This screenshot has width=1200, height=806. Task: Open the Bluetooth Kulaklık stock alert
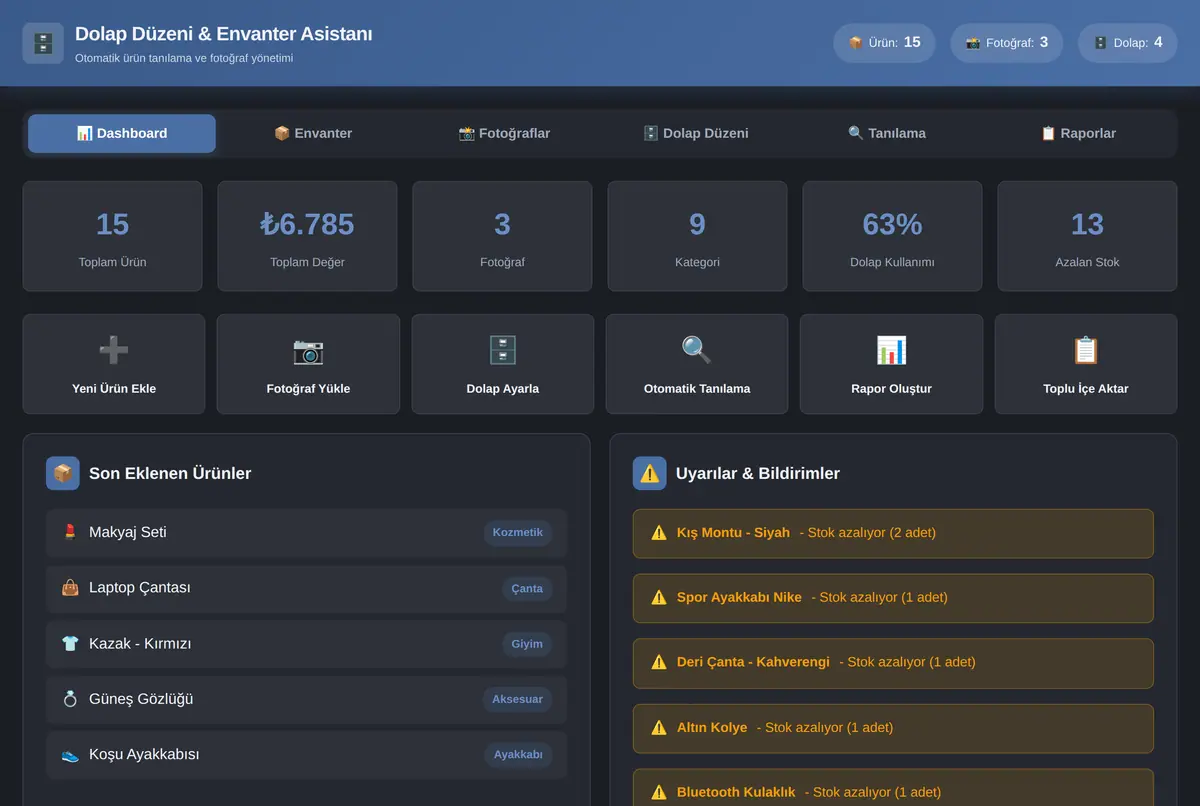point(893,788)
